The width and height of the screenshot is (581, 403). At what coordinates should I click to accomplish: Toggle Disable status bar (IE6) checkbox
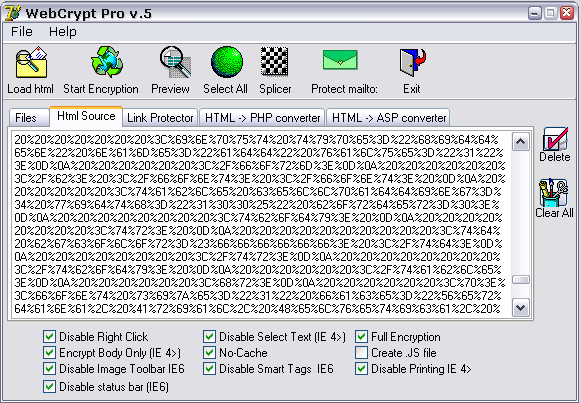pyautogui.click(x=49, y=387)
